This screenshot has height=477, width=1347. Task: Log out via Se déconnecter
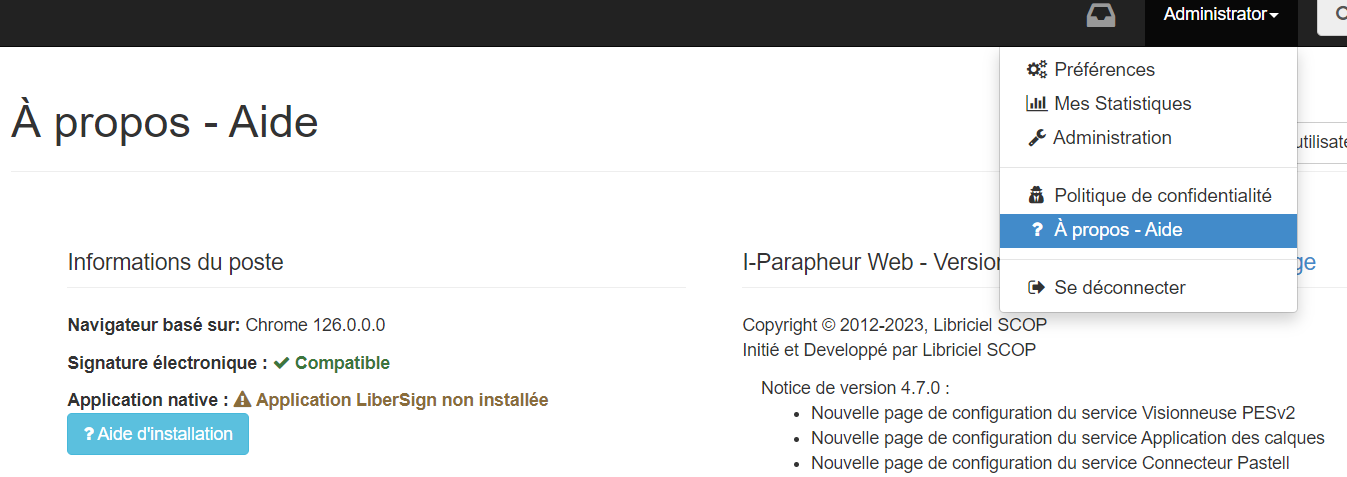tap(1119, 288)
